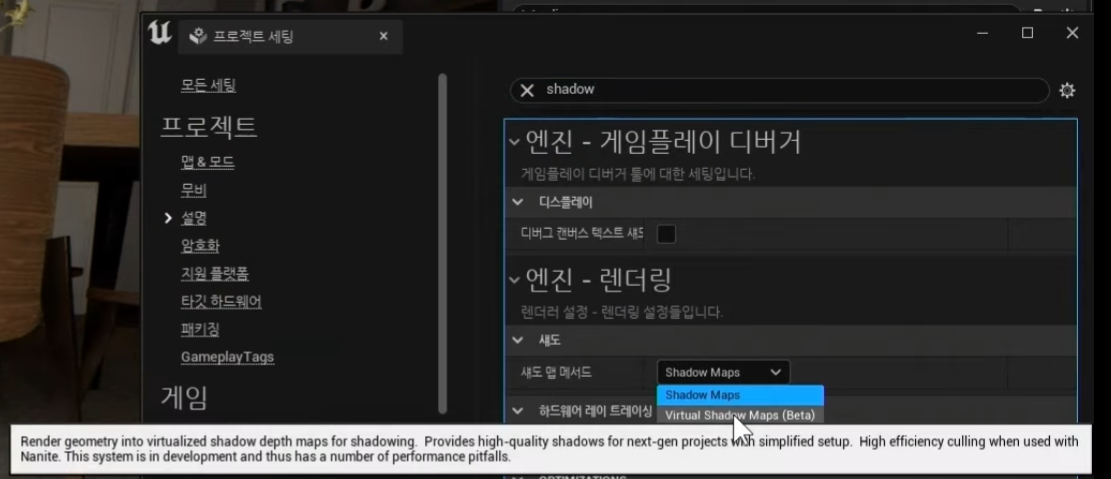Click the left sidebar scrollbar
This screenshot has height=479, width=1111.
[x=443, y=243]
